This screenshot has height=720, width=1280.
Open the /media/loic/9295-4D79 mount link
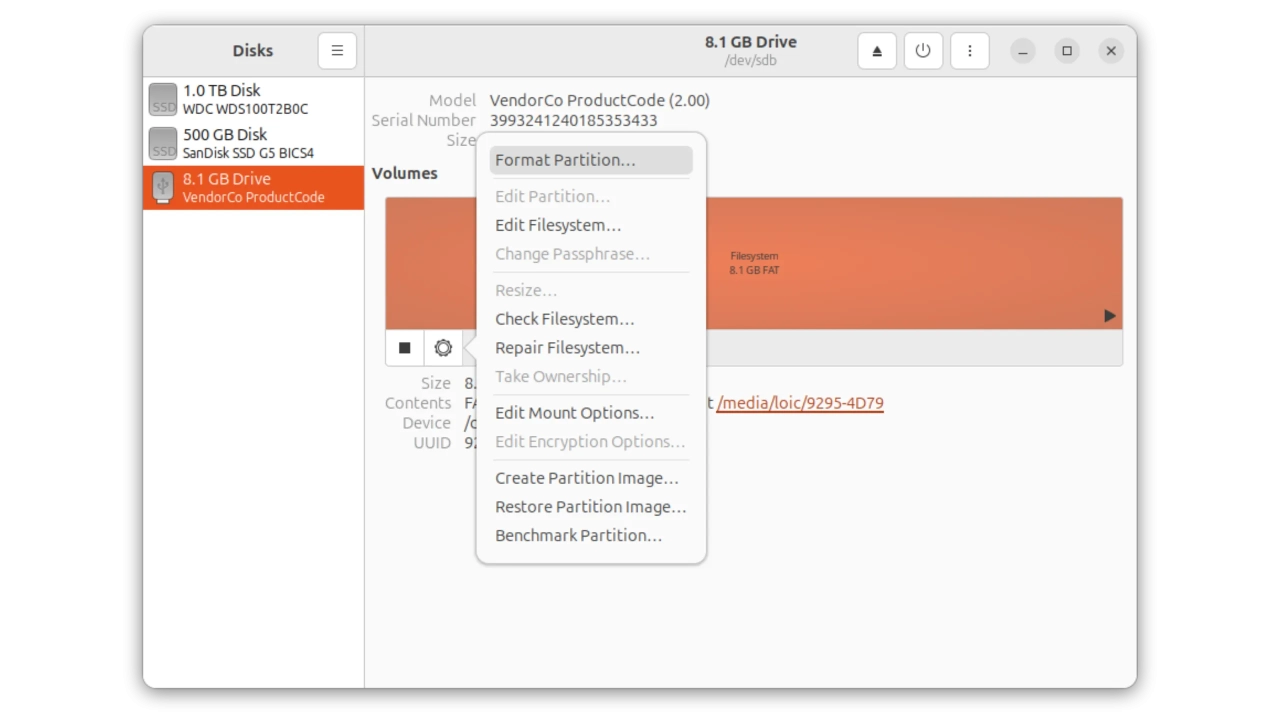click(x=800, y=403)
